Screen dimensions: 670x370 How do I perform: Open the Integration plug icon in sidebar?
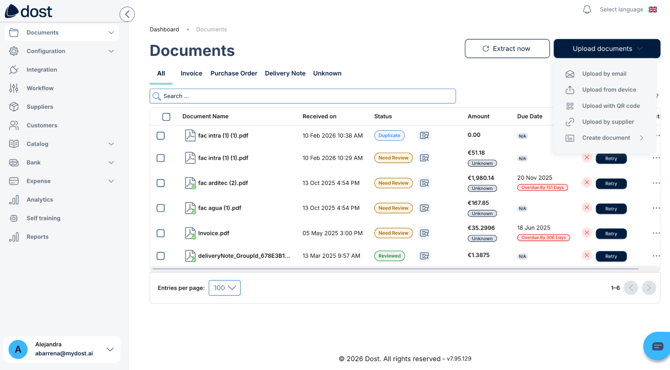14,70
